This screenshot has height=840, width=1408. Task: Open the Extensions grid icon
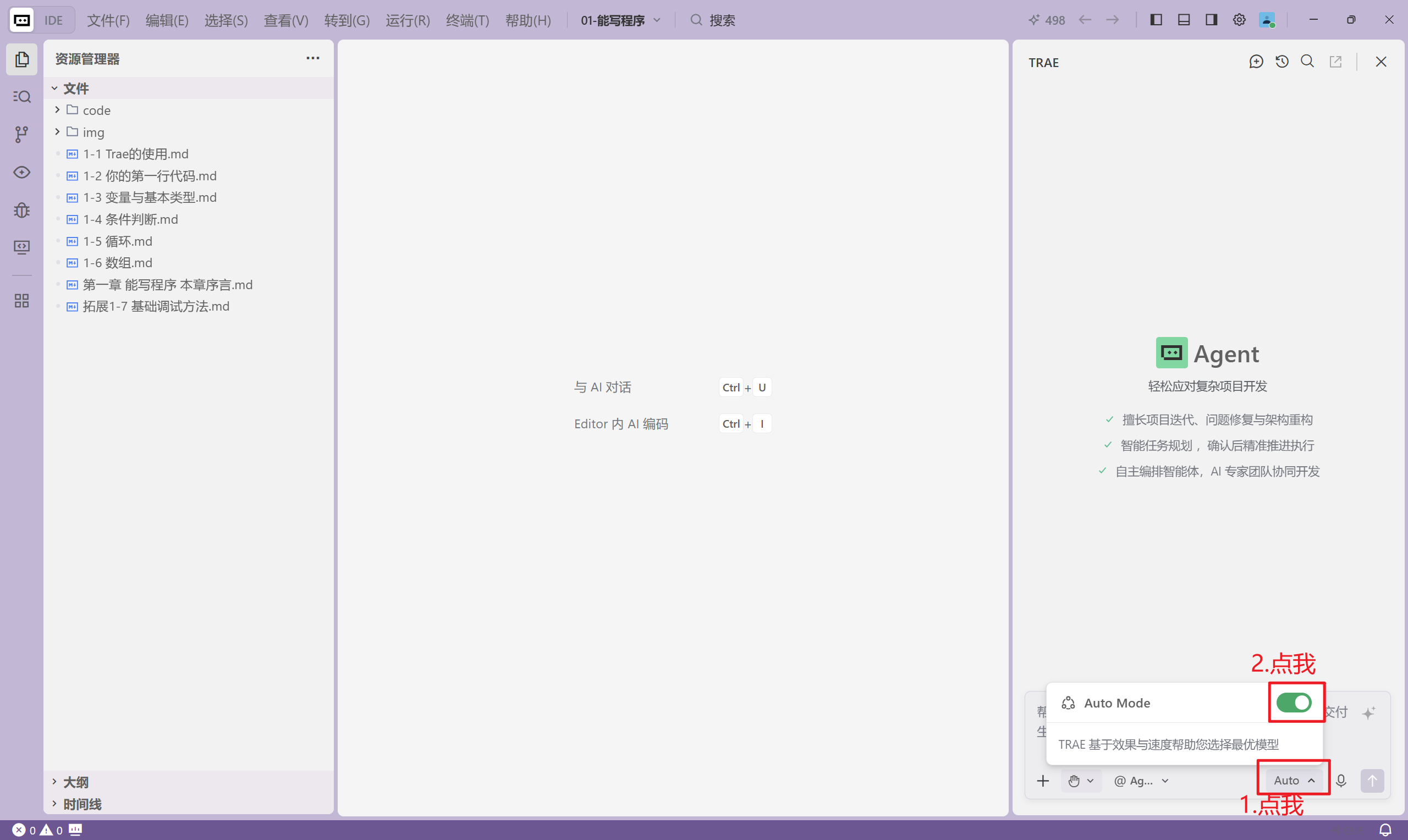21,301
